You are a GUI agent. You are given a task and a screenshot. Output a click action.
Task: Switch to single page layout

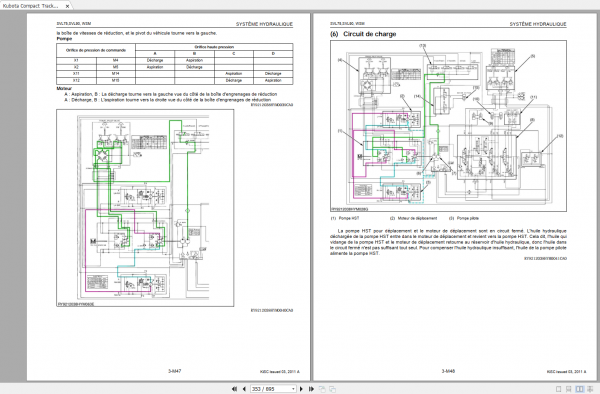(x=559, y=389)
